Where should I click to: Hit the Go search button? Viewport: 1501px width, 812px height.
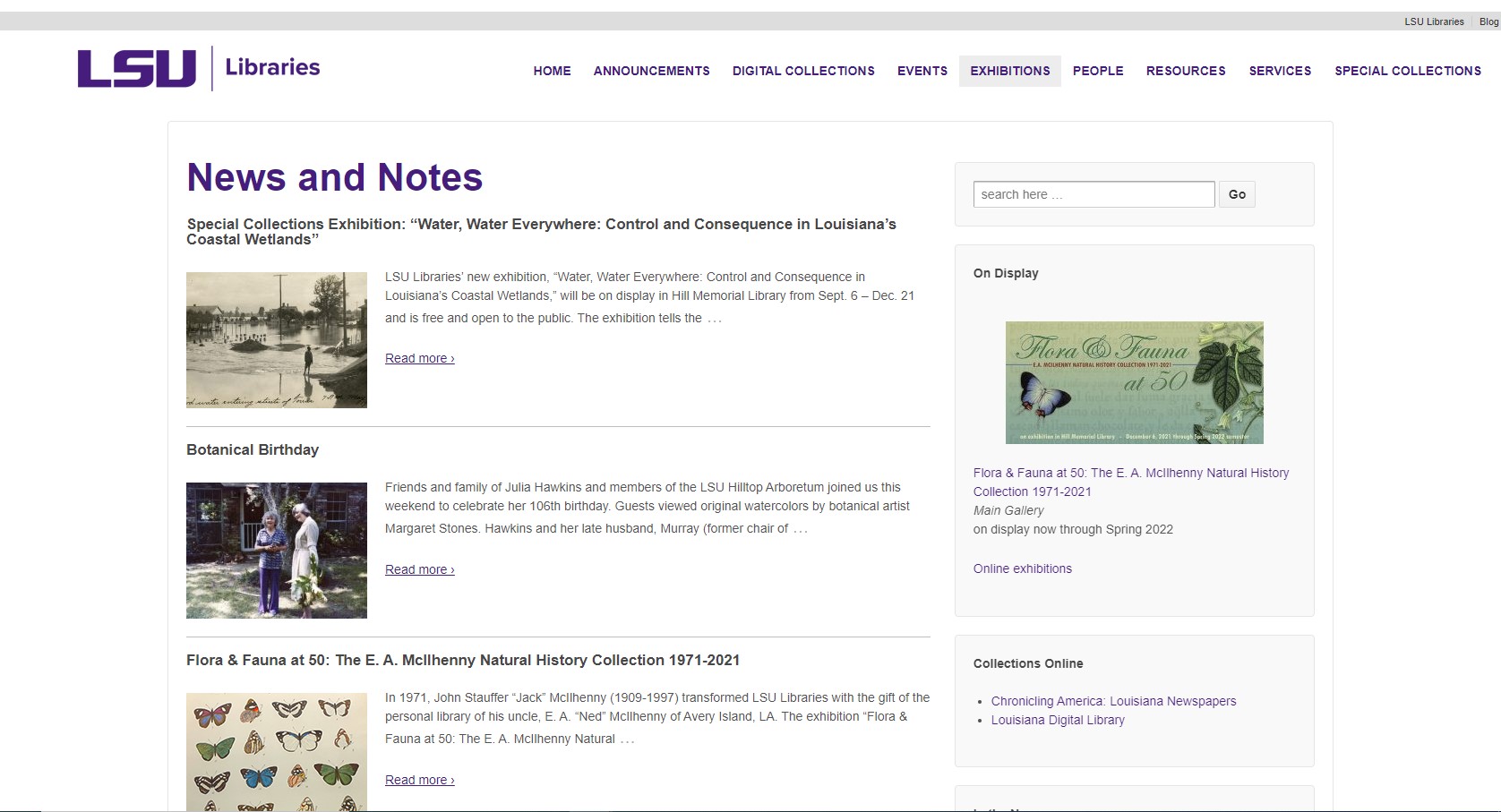coord(1237,194)
